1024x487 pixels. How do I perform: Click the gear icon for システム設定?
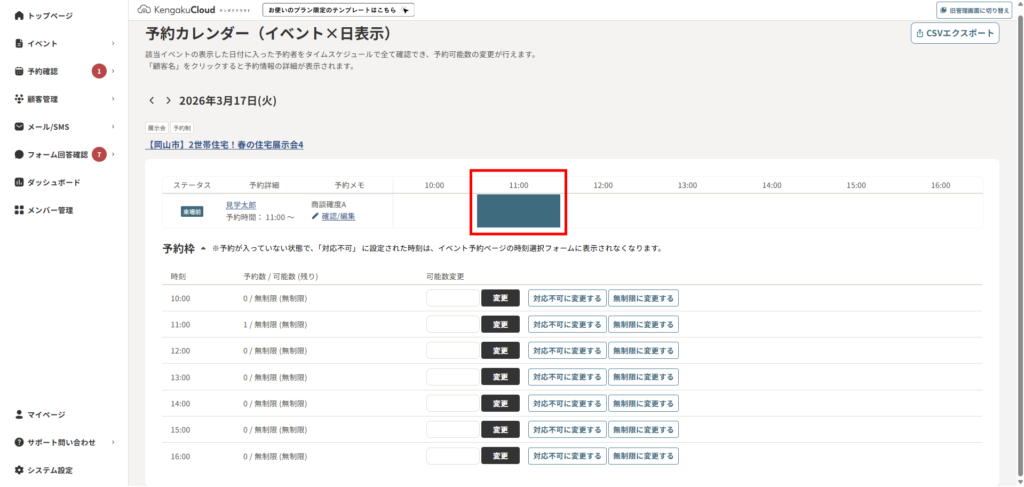point(19,470)
